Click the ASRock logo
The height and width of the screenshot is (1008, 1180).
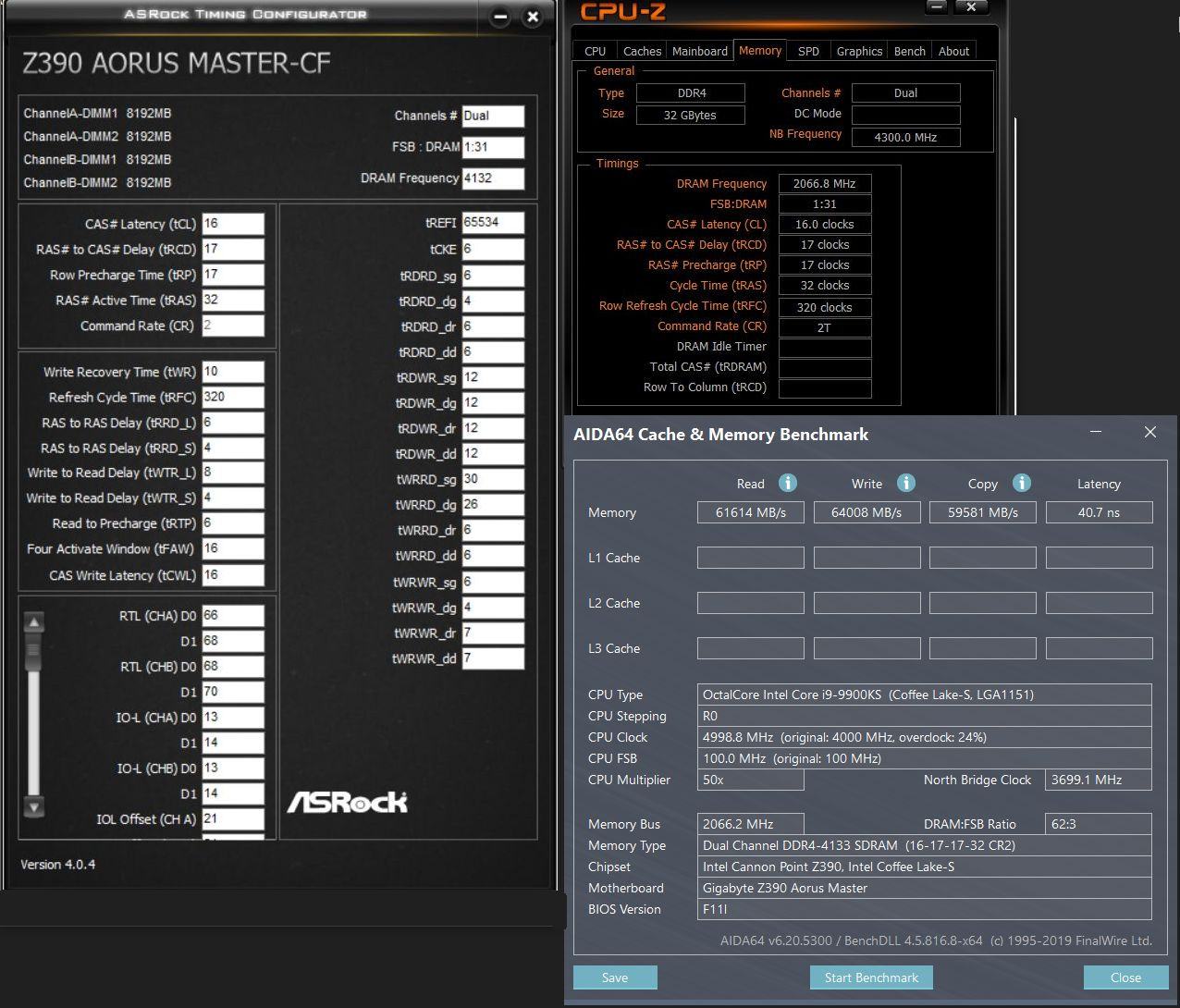[x=347, y=802]
